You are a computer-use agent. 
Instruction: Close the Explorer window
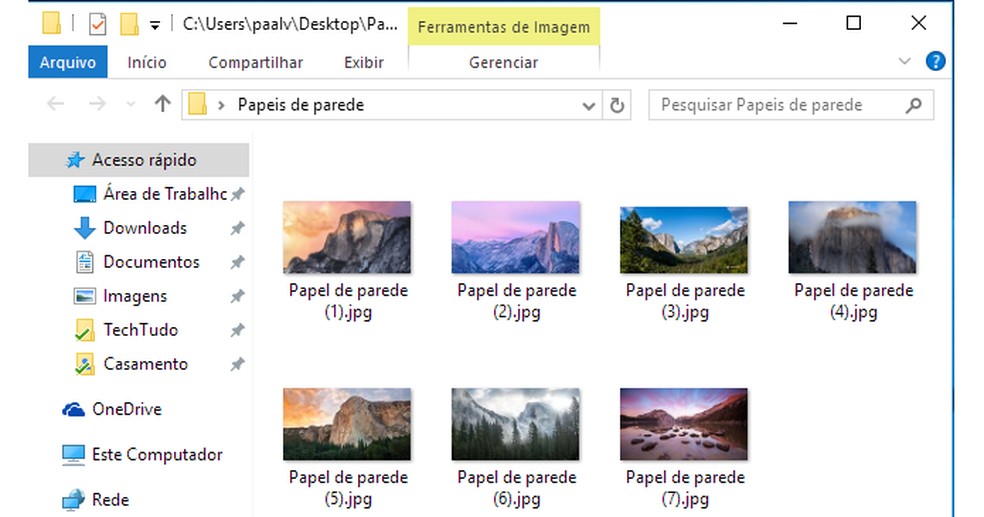(919, 23)
